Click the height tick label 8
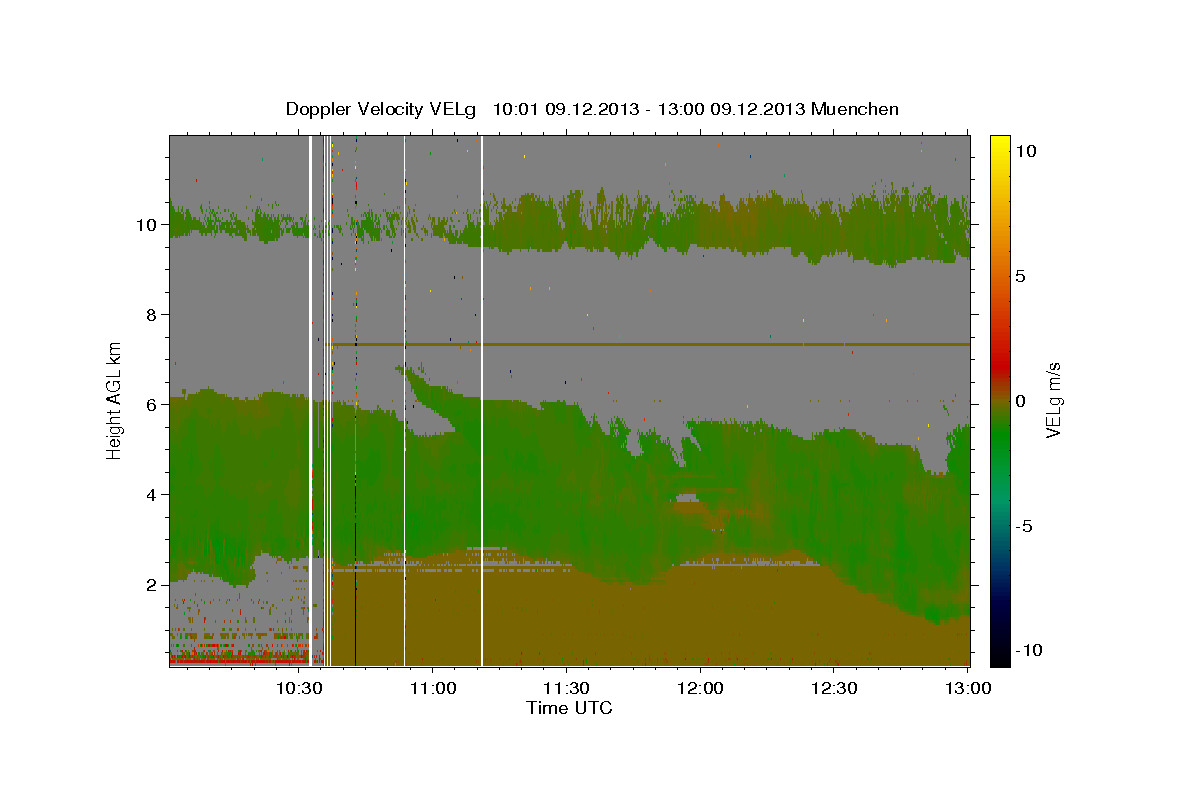Image resolution: width=1200 pixels, height=800 pixels. [x=153, y=314]
